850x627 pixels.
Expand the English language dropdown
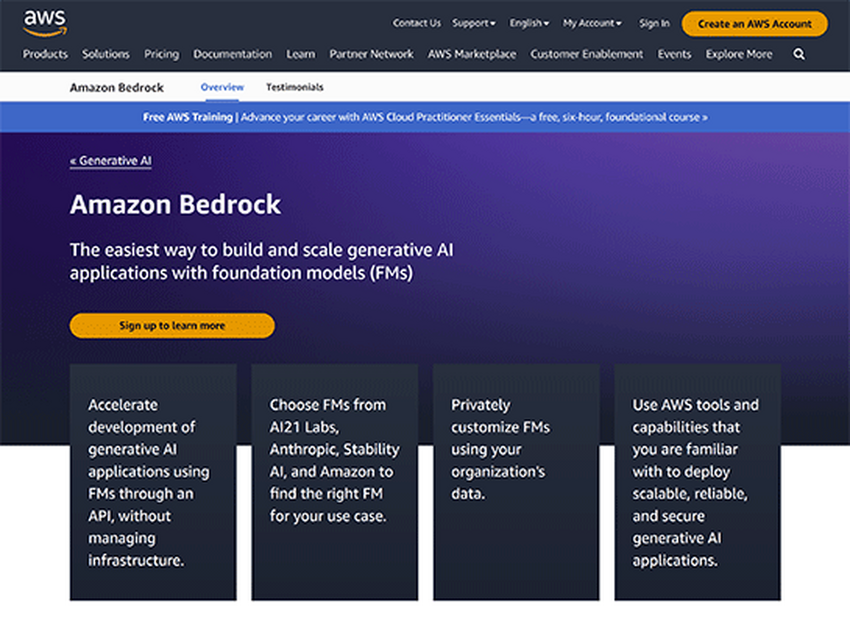529,23
